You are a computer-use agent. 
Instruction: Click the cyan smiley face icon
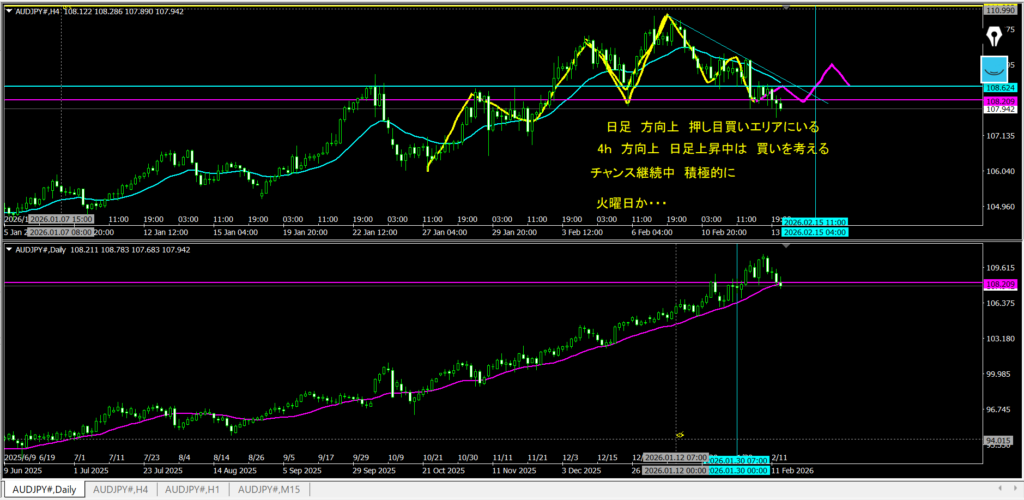[x=994, y=69]
